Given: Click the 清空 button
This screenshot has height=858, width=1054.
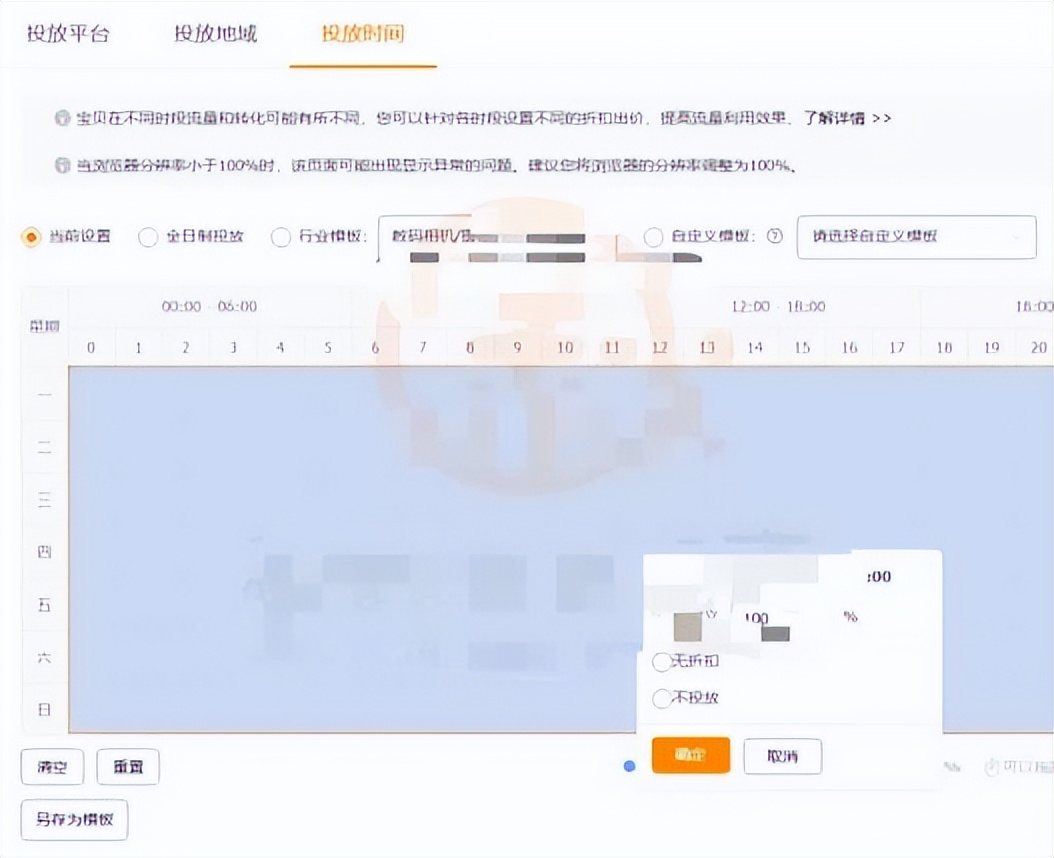Looking at the screenshot, I should pyautogui.click(x=52, y=767).
